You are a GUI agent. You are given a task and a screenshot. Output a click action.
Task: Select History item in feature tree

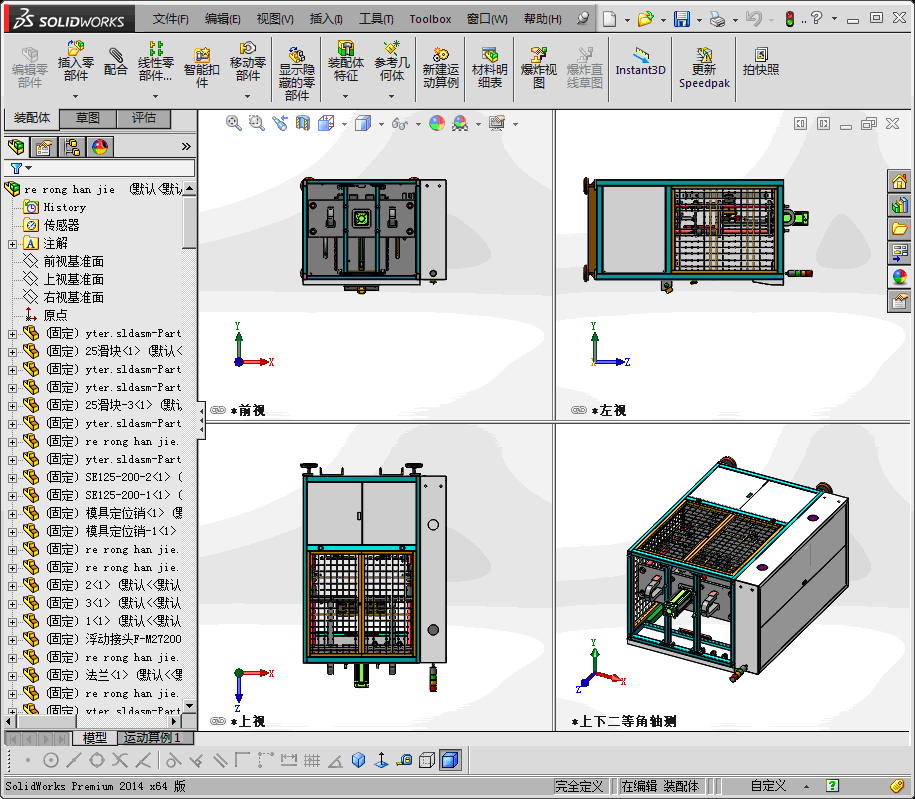pos(64,207)
